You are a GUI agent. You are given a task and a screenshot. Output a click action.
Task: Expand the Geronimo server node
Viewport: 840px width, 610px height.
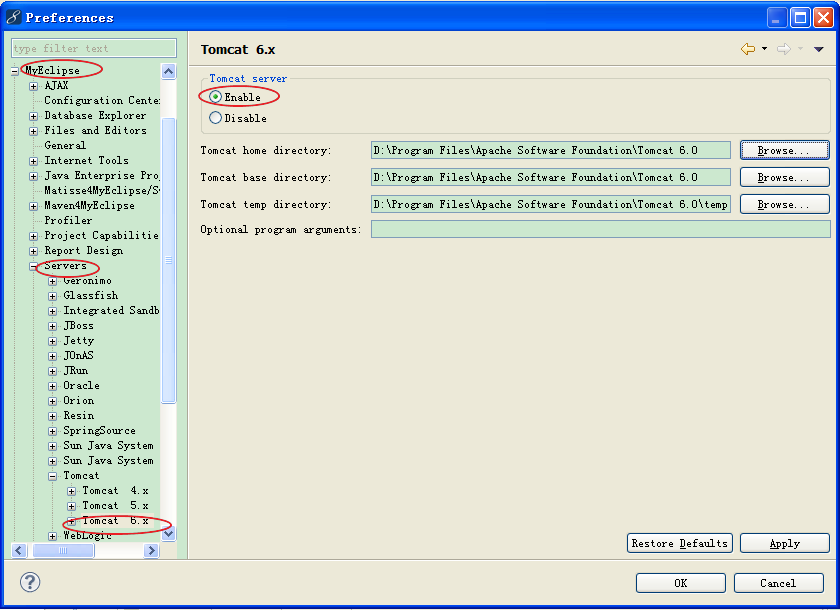(x=52, y=281)
